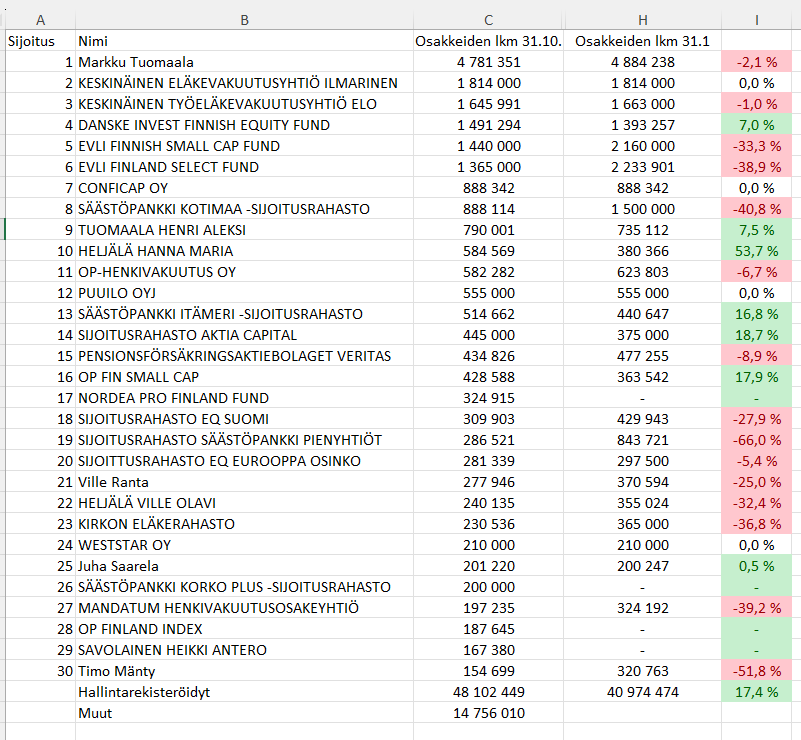Select the "-8,9 %" cell
Image resolution: width=801 pixels, height=740 pixels.
click(x=757, y=355)
